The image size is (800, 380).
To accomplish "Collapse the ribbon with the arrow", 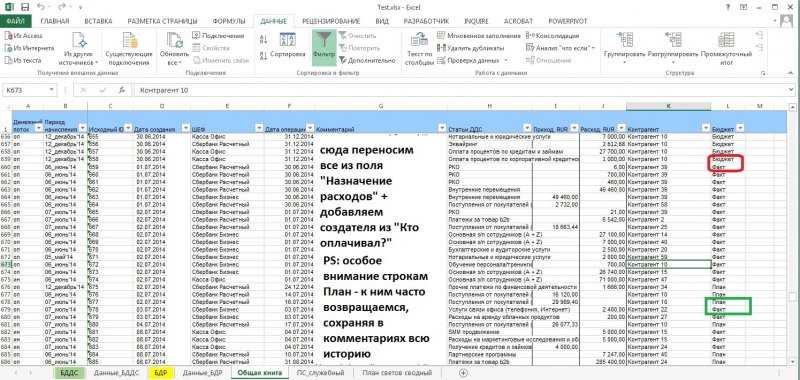I will [790, 73].
